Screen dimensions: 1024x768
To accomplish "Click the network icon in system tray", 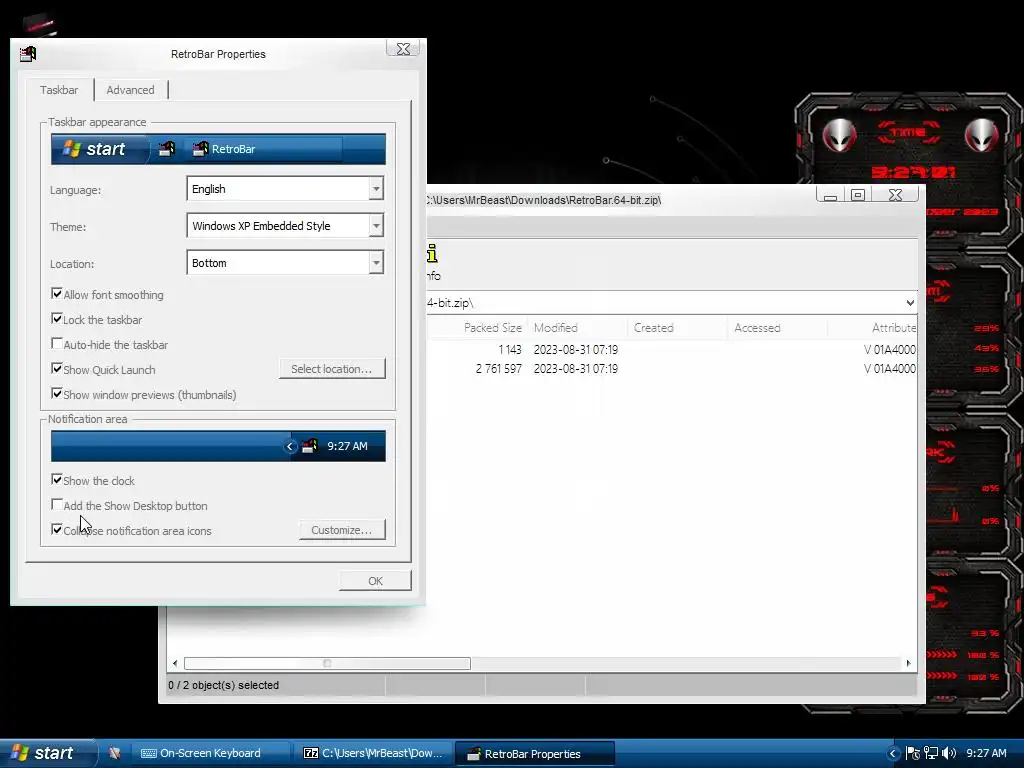I will [x=931, y=754].
